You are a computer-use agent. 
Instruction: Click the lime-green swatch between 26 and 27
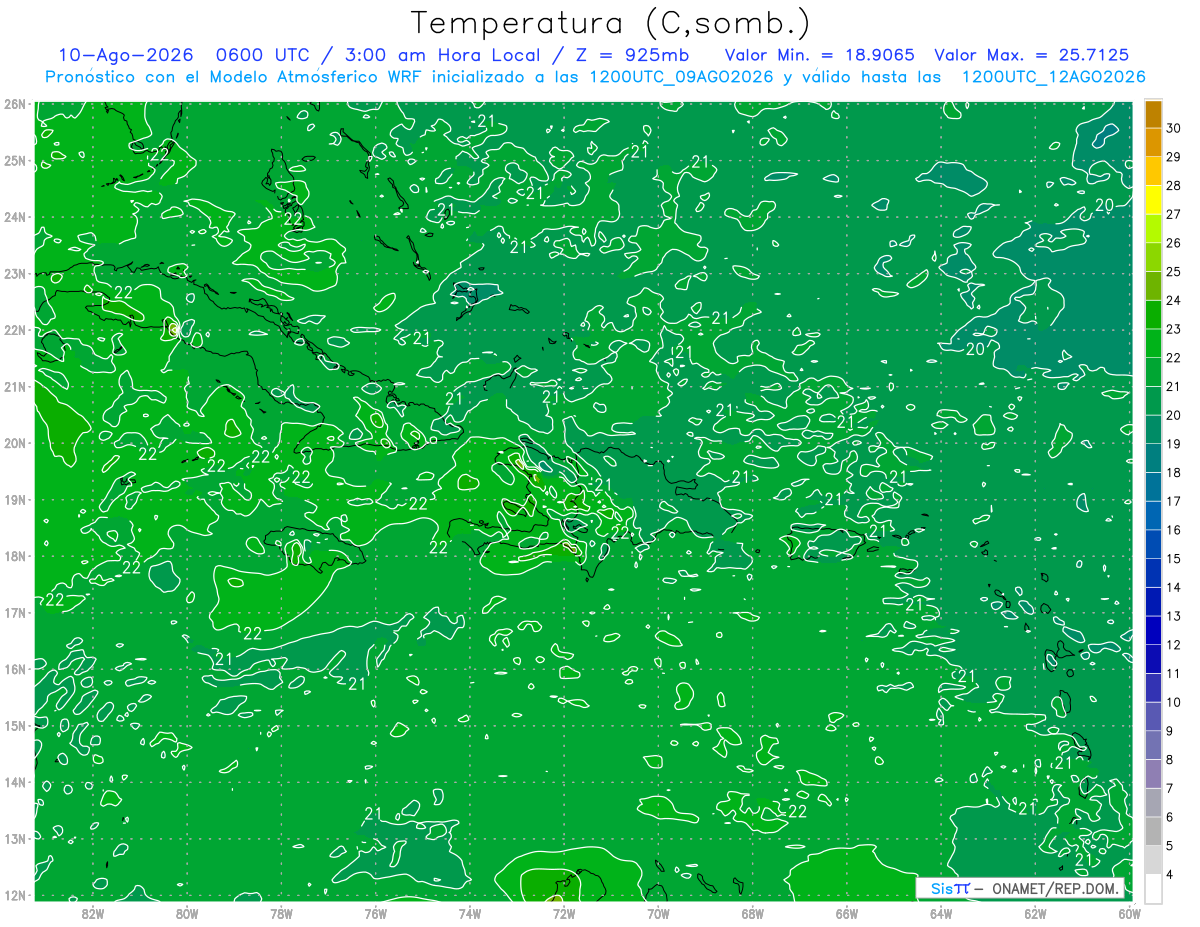tap(1153, 229)
